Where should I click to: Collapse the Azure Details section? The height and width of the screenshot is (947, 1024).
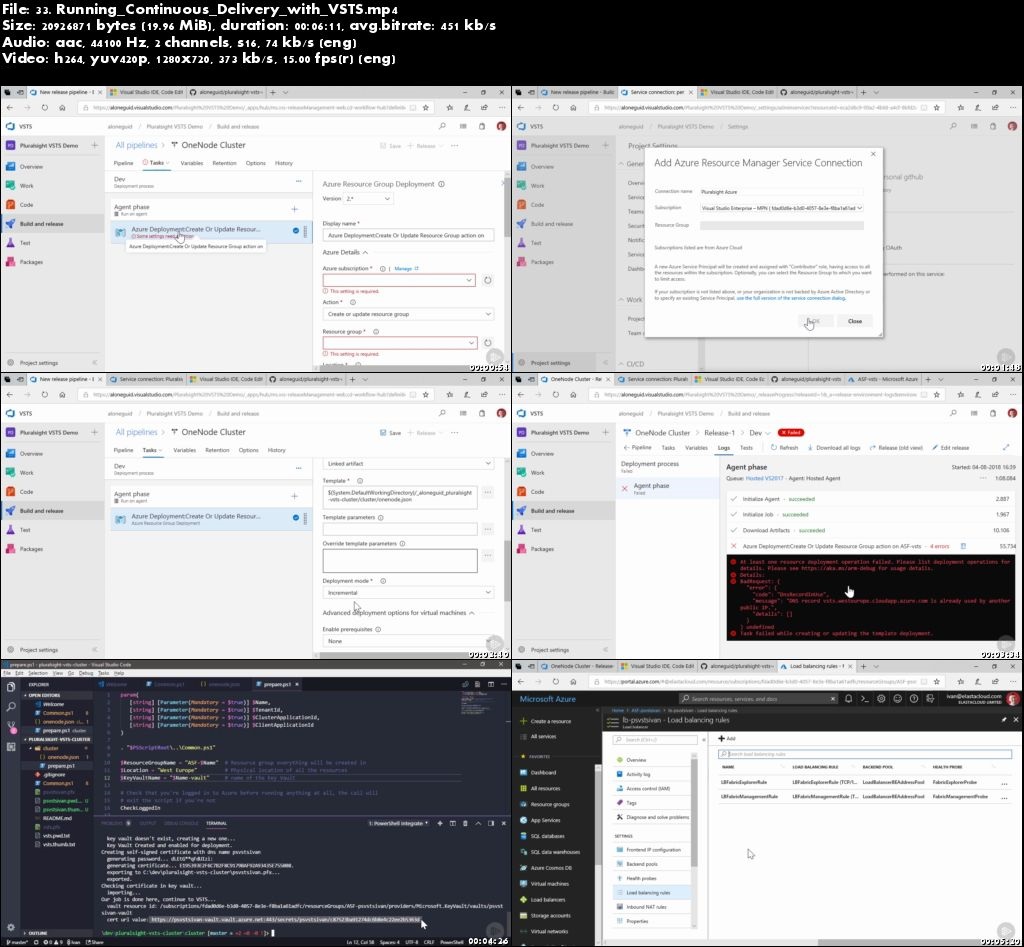click(345, 252)
